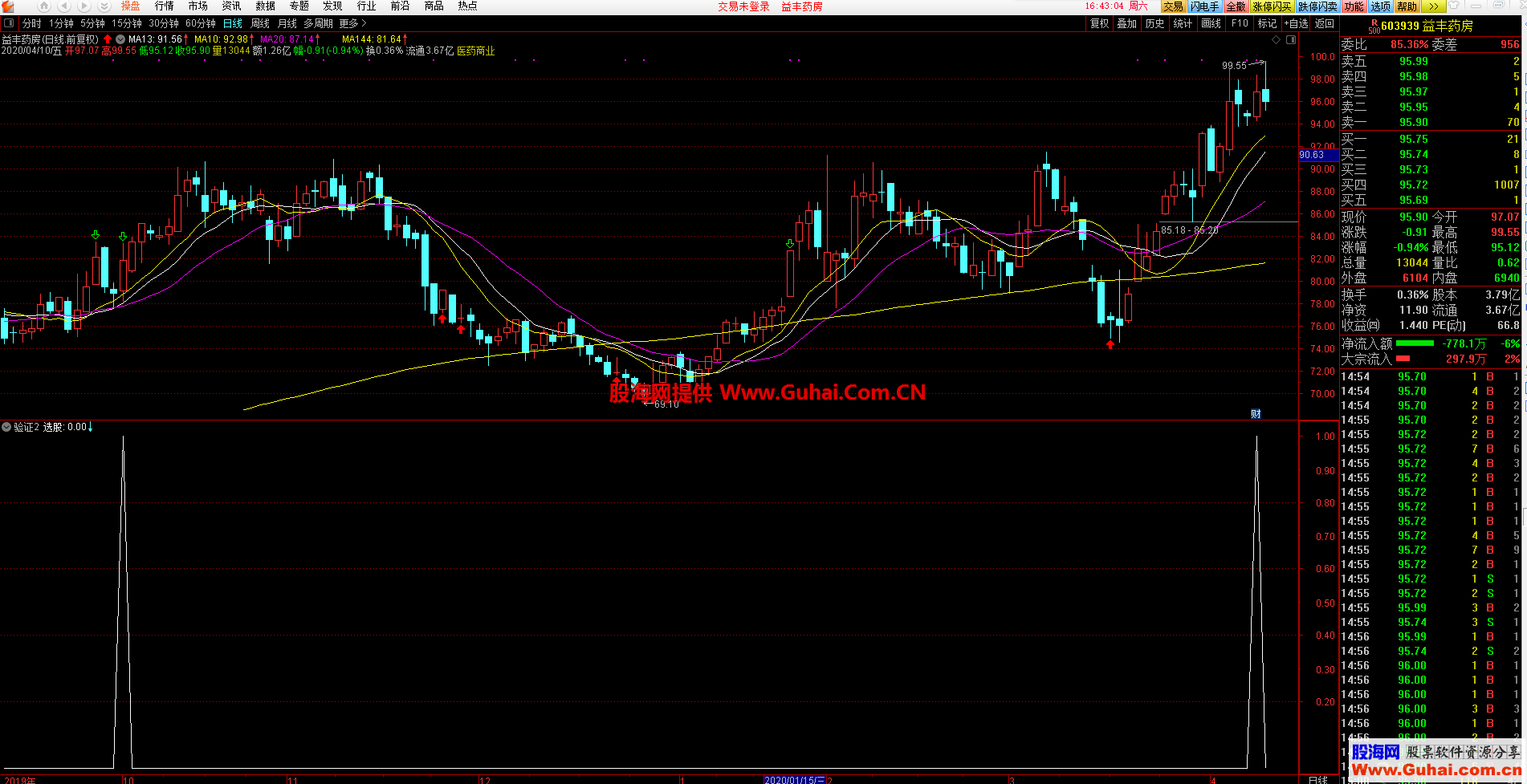Switch to the 15分钟 chart period
The height and width of the screenshot is (784, 1527).
click(126, 23)
